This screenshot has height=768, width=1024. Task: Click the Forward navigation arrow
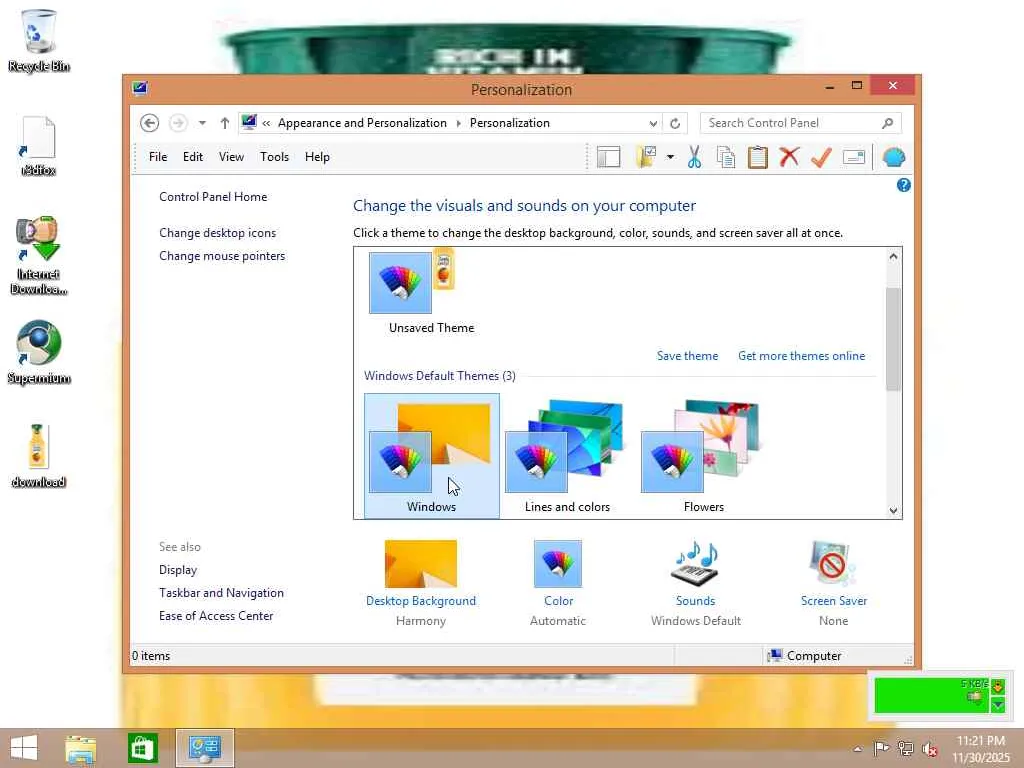coord(178,123)
